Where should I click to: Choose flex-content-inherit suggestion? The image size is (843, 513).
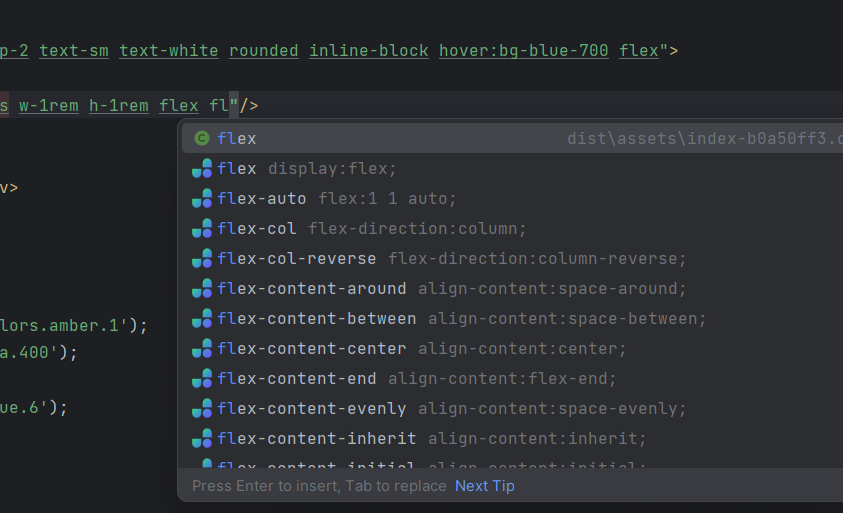[x=512, y=439]
